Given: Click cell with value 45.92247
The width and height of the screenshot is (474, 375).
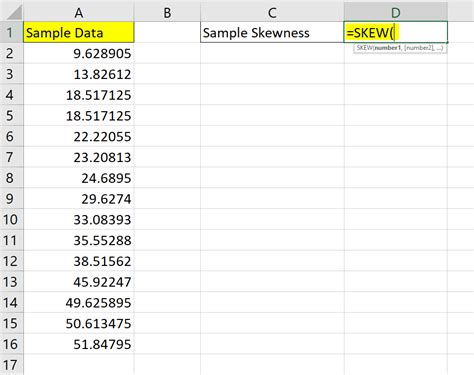Looking at the screenshot, I should (79, 282).
